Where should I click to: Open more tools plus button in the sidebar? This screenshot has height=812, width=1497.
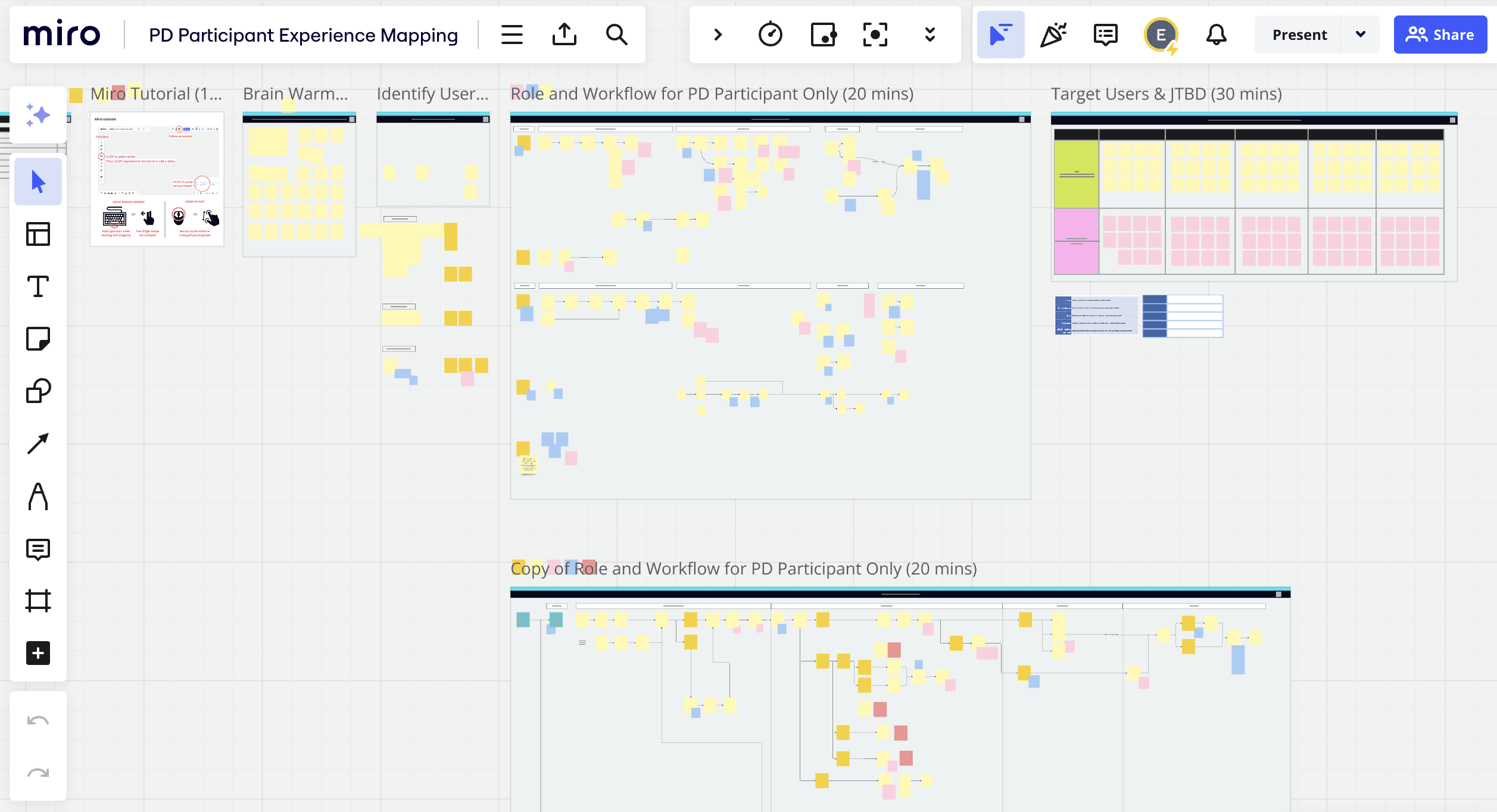(x=38, y=653)
